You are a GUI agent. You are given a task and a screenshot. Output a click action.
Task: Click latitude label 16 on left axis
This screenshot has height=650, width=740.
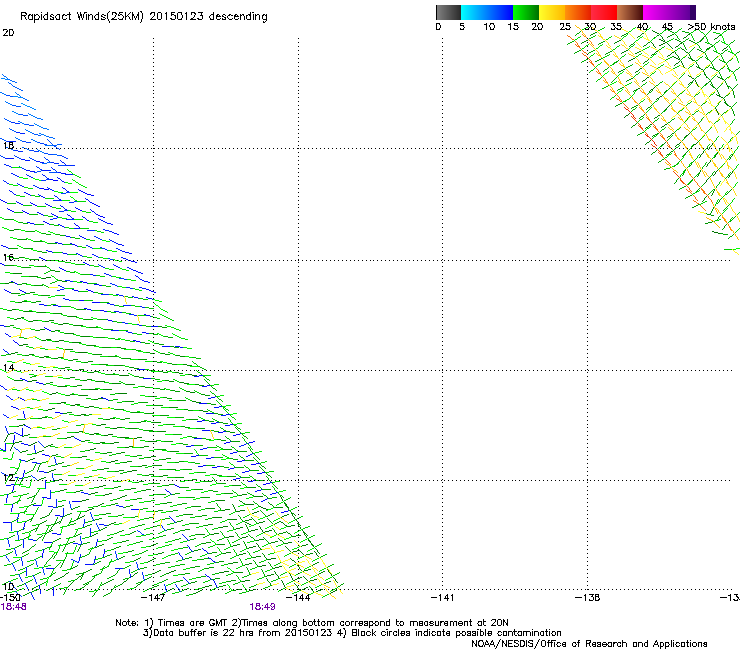(x=8, y=257)
